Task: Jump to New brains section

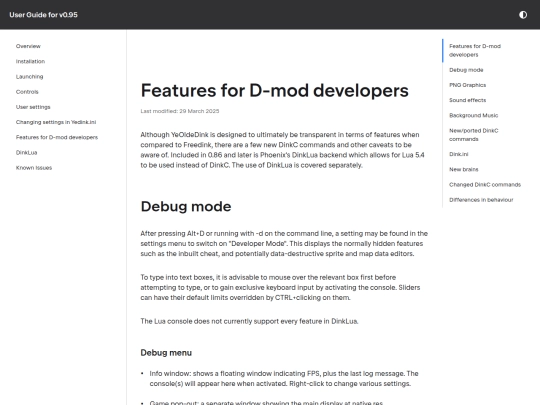Action: (x=464, y=169)
